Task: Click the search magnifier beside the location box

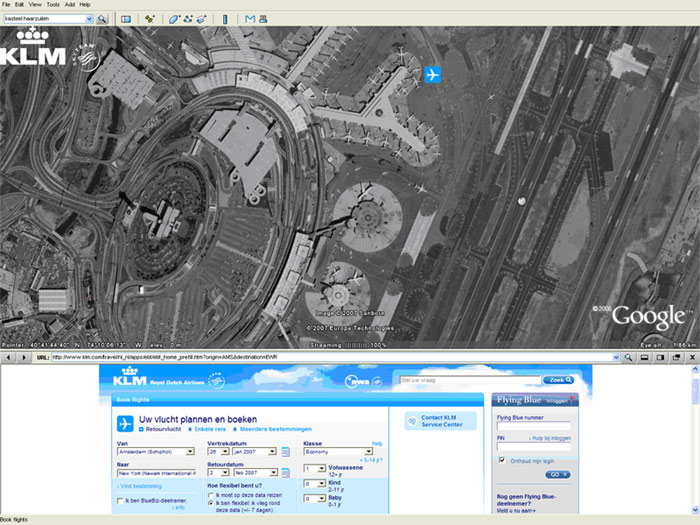Action: pyautogui.click(x=102, y=19)
